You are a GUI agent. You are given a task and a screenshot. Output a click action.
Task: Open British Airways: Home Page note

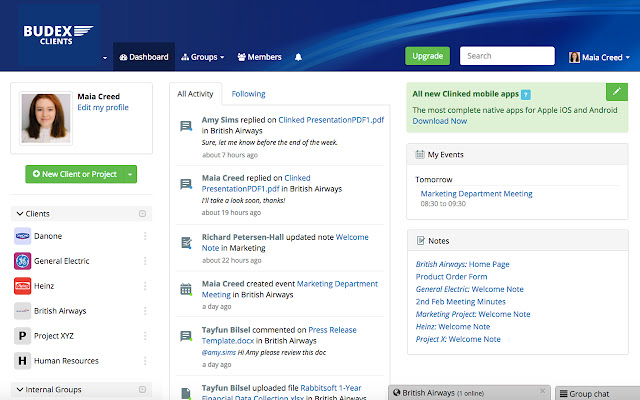[462, 264]
